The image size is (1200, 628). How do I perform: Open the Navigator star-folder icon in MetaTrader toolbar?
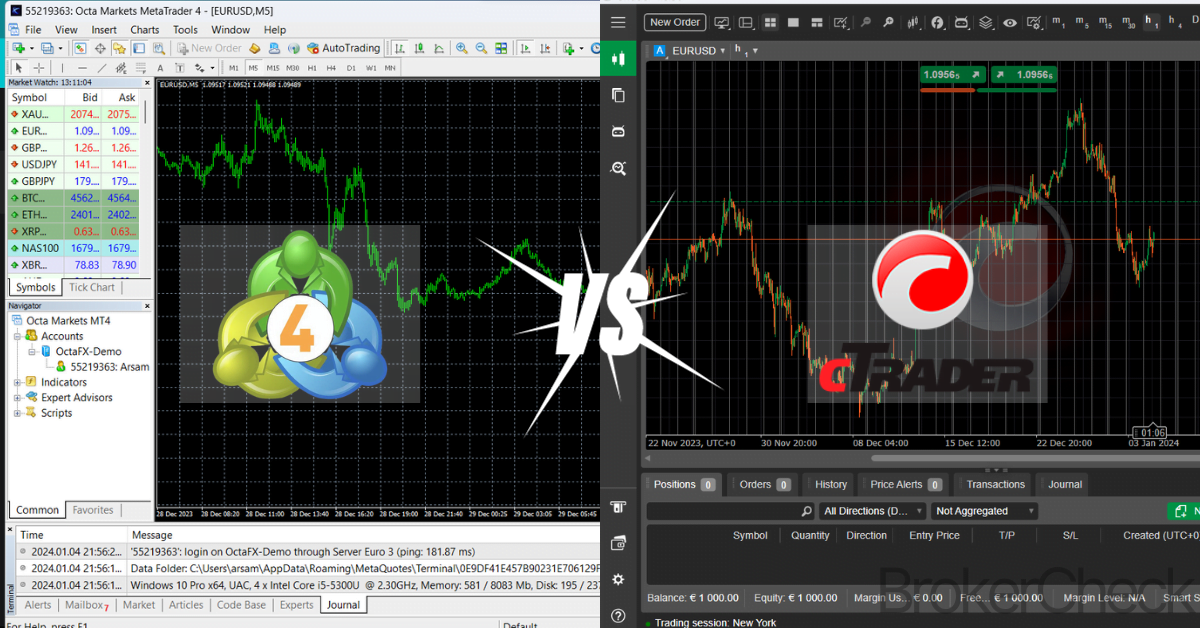[119, 48]
